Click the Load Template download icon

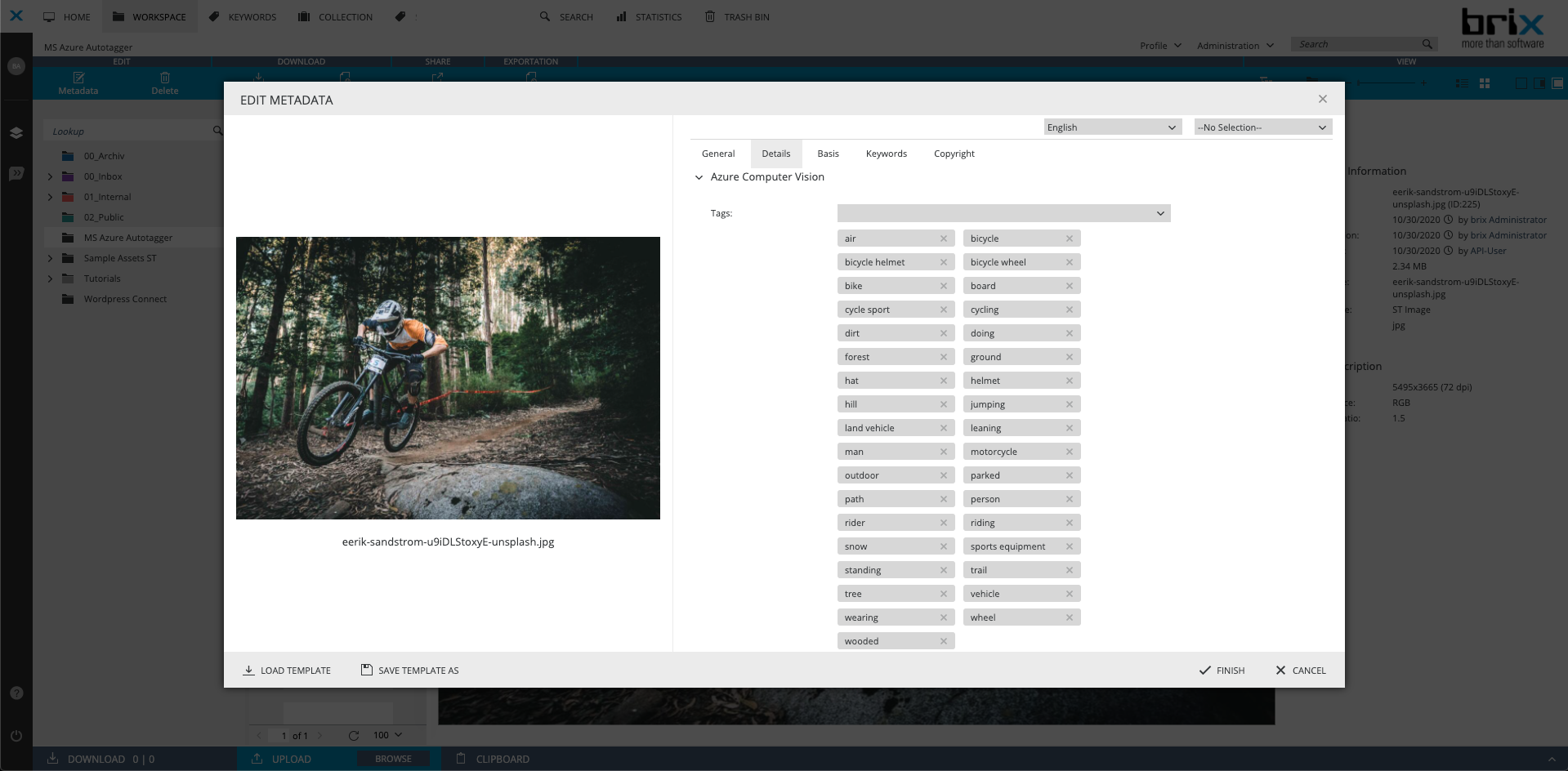coord(248,671)
